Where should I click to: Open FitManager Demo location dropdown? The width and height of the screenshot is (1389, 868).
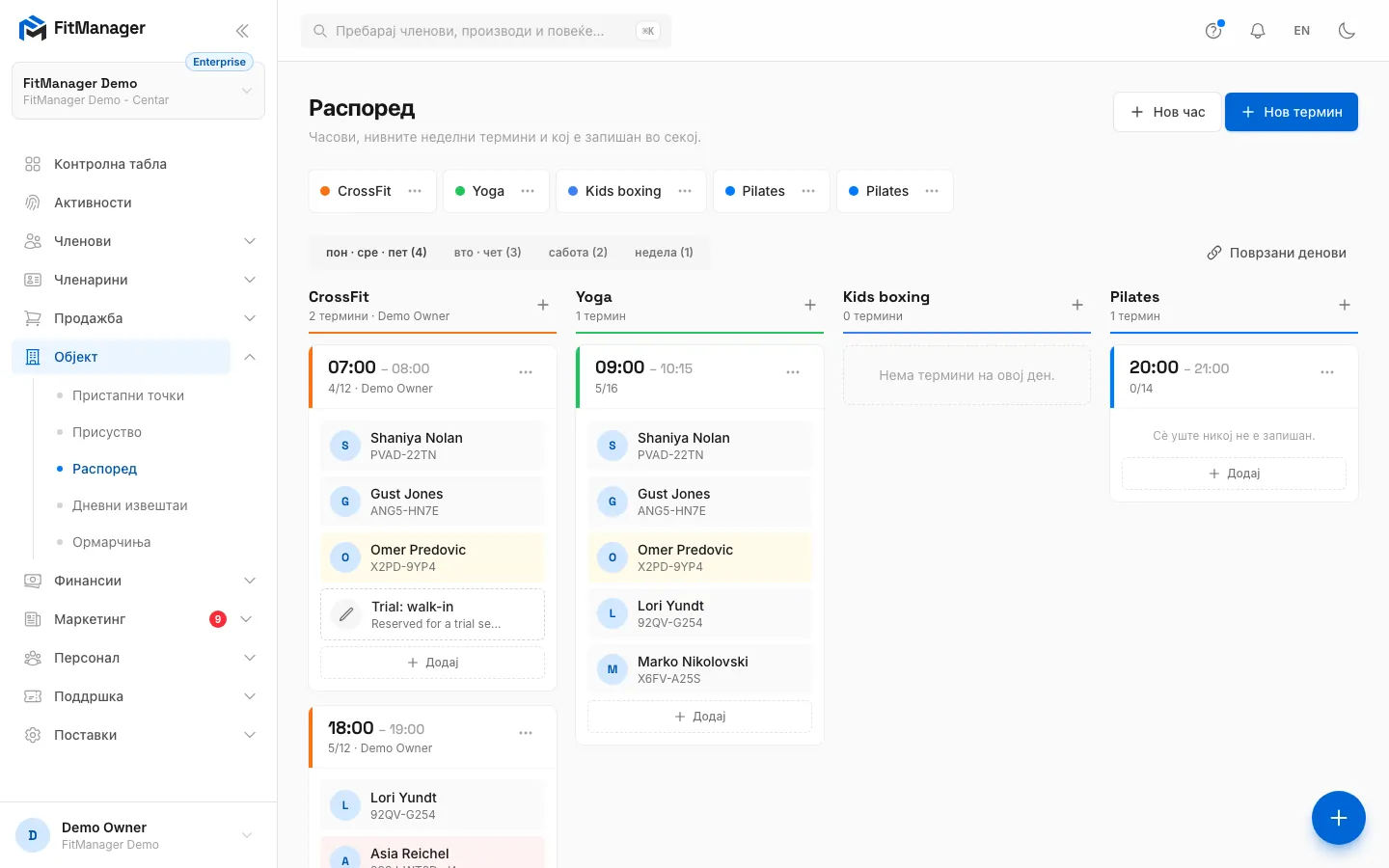[x=138, y=91]
